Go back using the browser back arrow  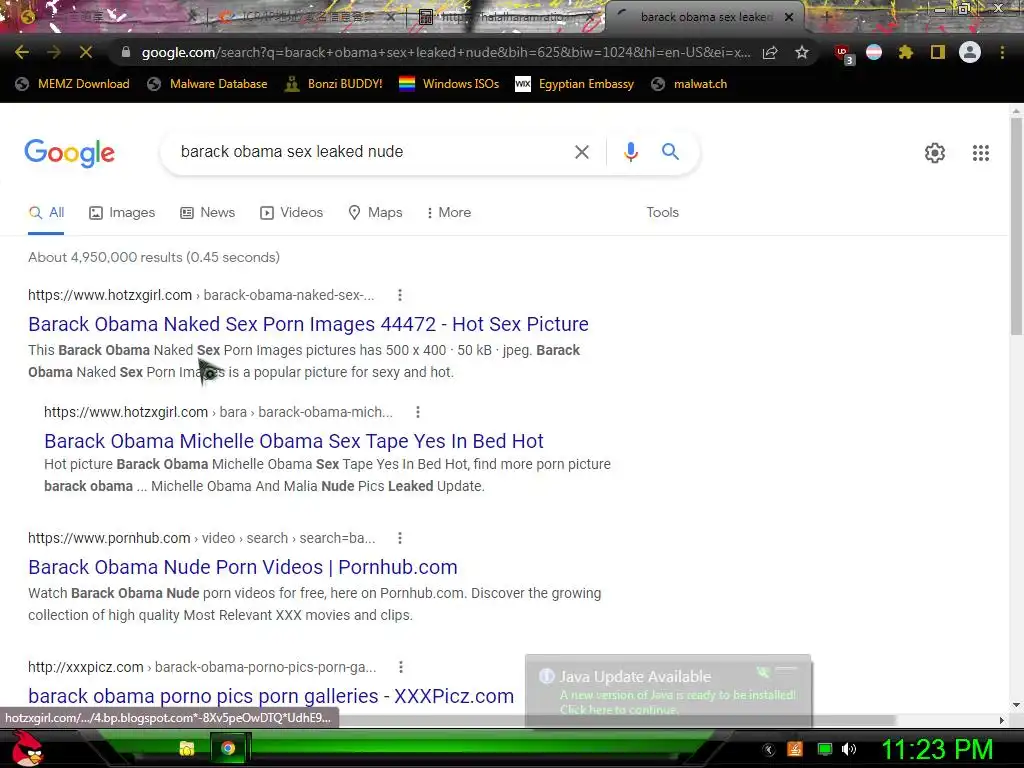(x=22, y=52)
